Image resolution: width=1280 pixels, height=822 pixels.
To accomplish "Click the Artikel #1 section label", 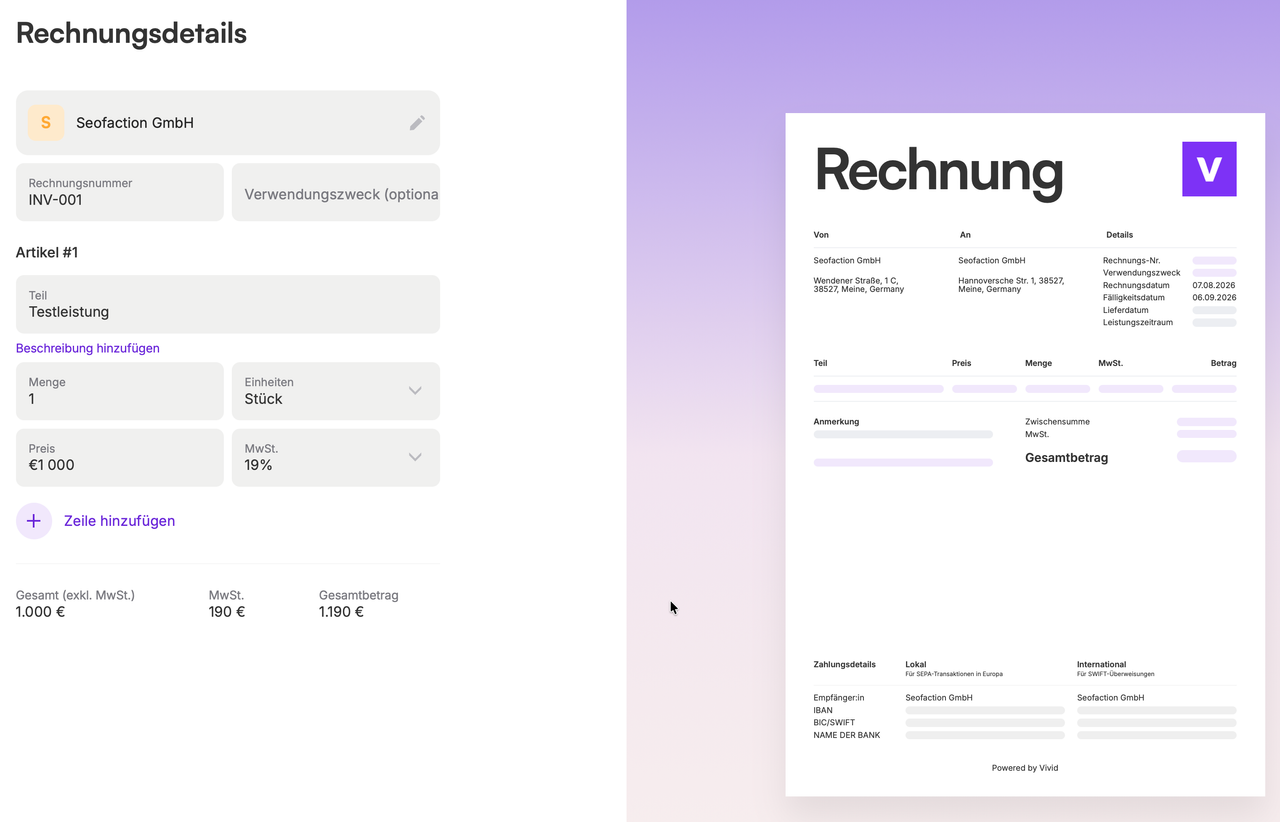I will click(x=47, y=252).
